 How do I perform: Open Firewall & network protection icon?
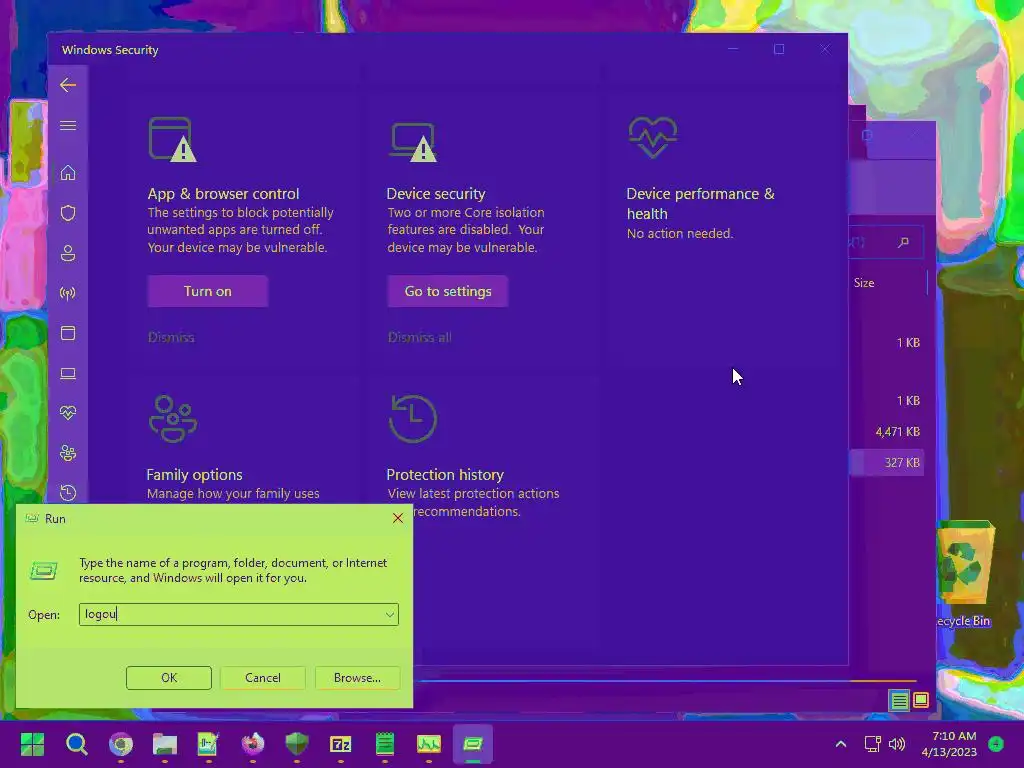(68, 293)
